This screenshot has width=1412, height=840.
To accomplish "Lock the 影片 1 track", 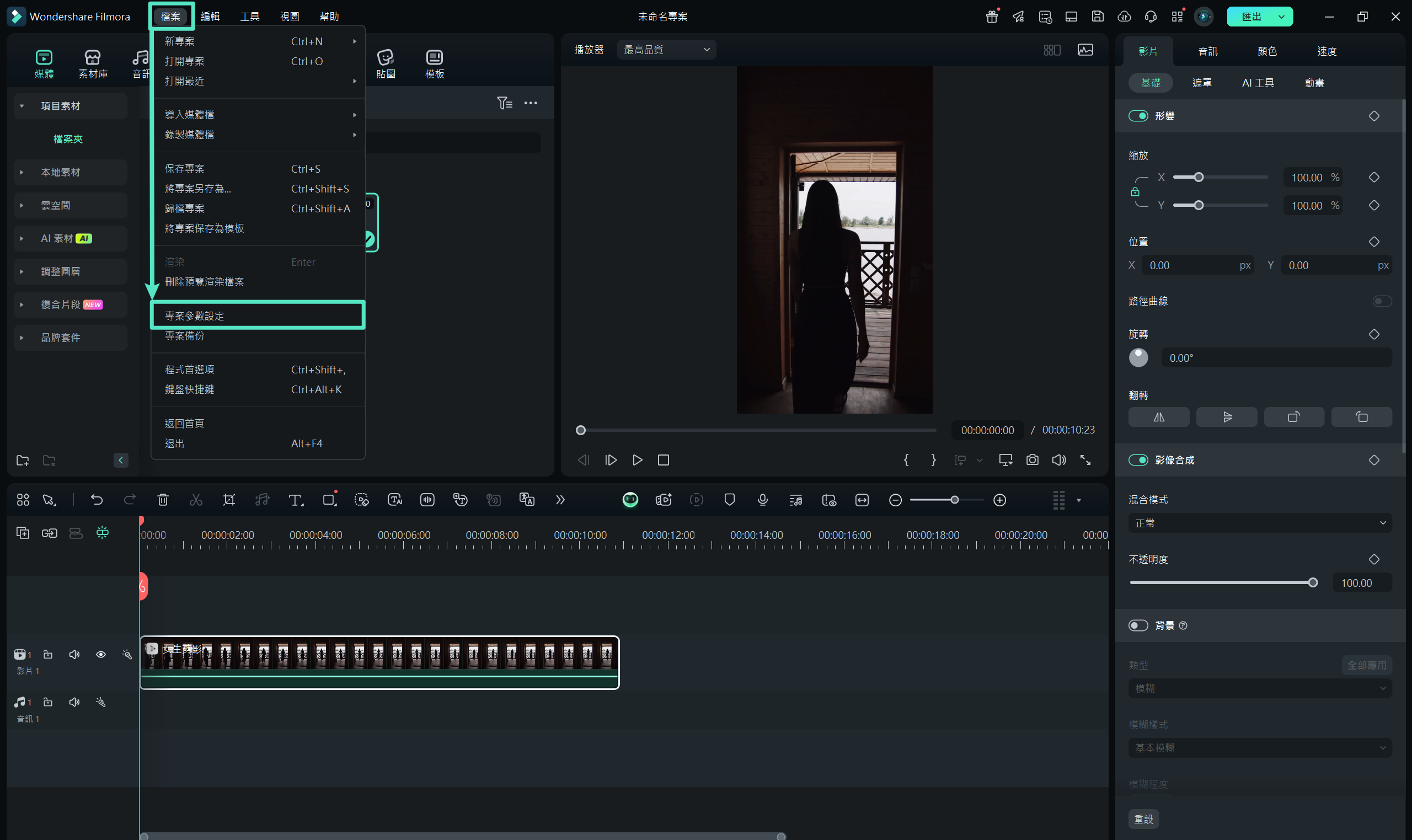I will [x=48, y=655].
